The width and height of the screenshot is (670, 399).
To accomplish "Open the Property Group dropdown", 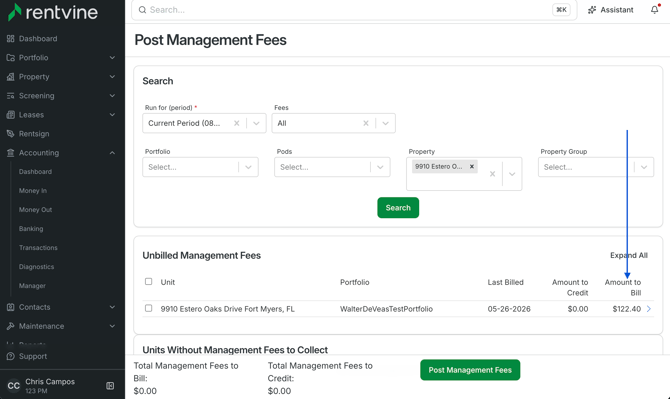I will tap(644, 167).
